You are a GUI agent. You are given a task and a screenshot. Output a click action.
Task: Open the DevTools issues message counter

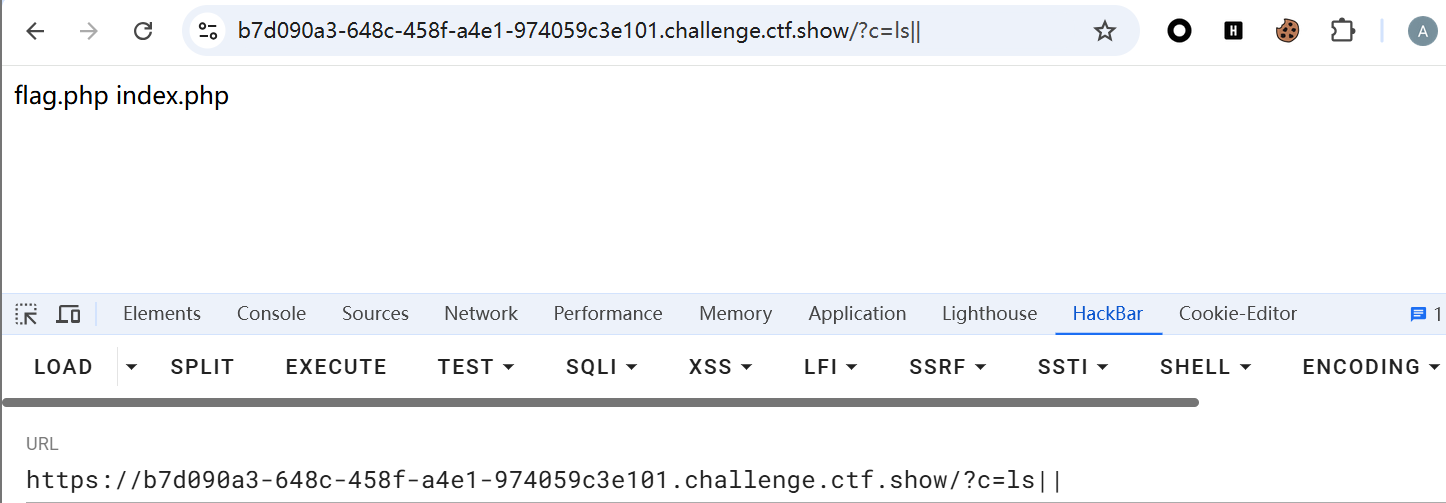tap(1425, 314)
